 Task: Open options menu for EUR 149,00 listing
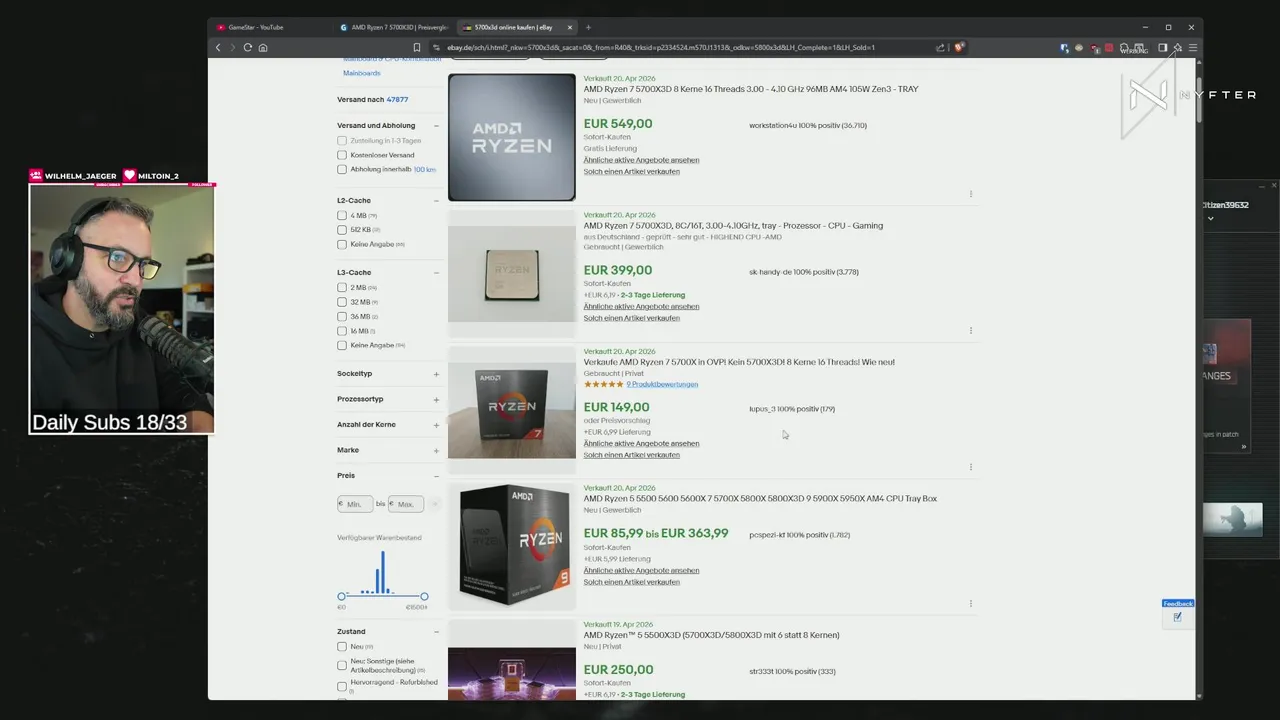pos(971,467)
